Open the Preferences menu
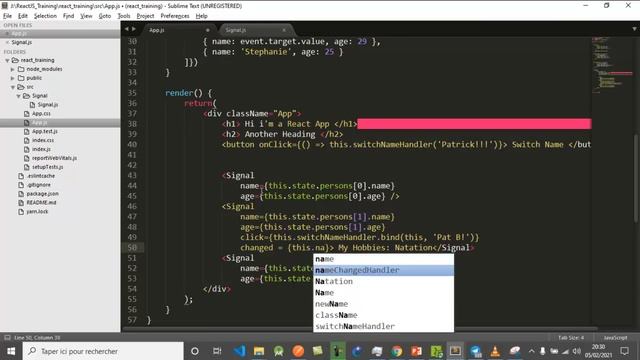The width and height of the screenshot is (640, 360). click(175, 16)
